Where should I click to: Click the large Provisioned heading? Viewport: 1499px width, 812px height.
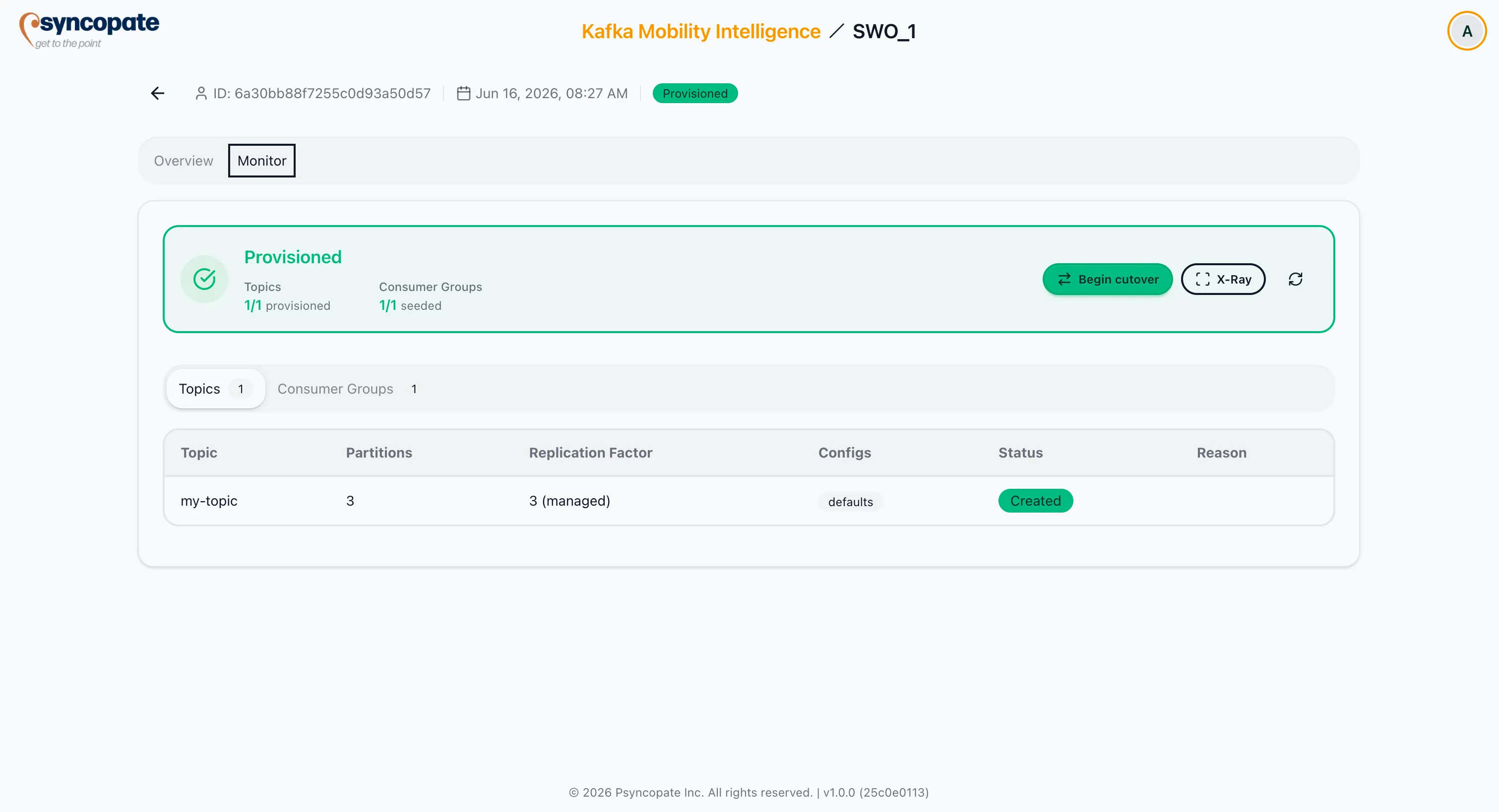pos(293,257)
